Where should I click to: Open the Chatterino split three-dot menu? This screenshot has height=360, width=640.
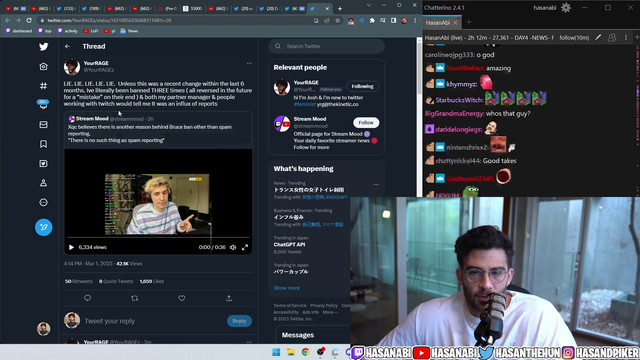pyautogui.click(x=626, y=38)
